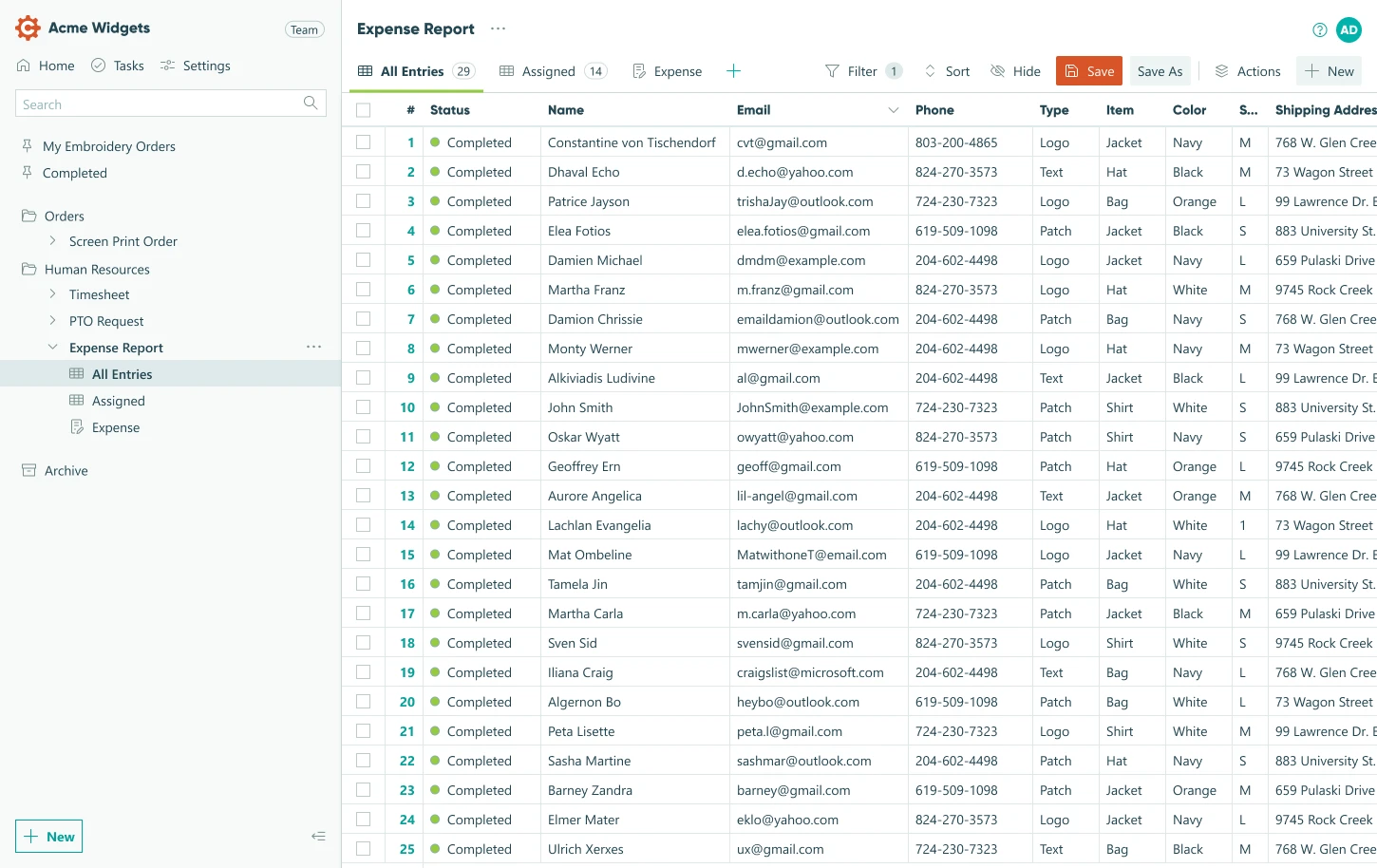Check the row 3 Patrice Jayson checkbox
The image size is (1377, 868).
coord(363,201)
